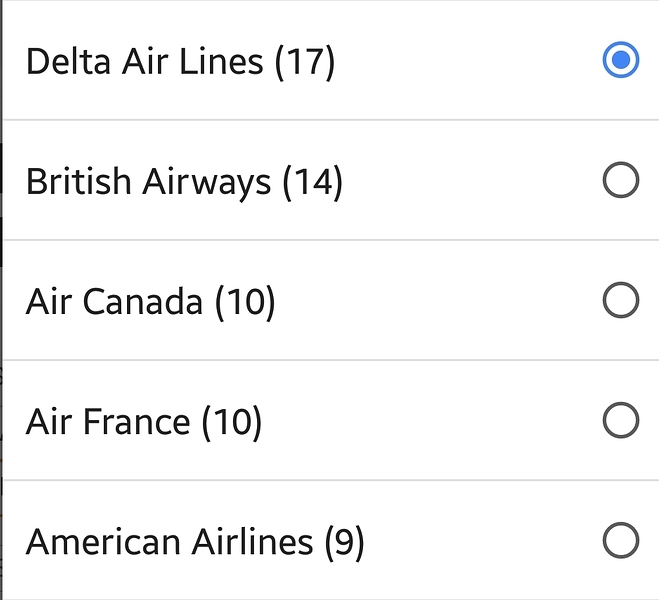Viewport: 659px width, 600px height.
Task: Click the (14) count beside British Airways
Action: tap(312, 182)
